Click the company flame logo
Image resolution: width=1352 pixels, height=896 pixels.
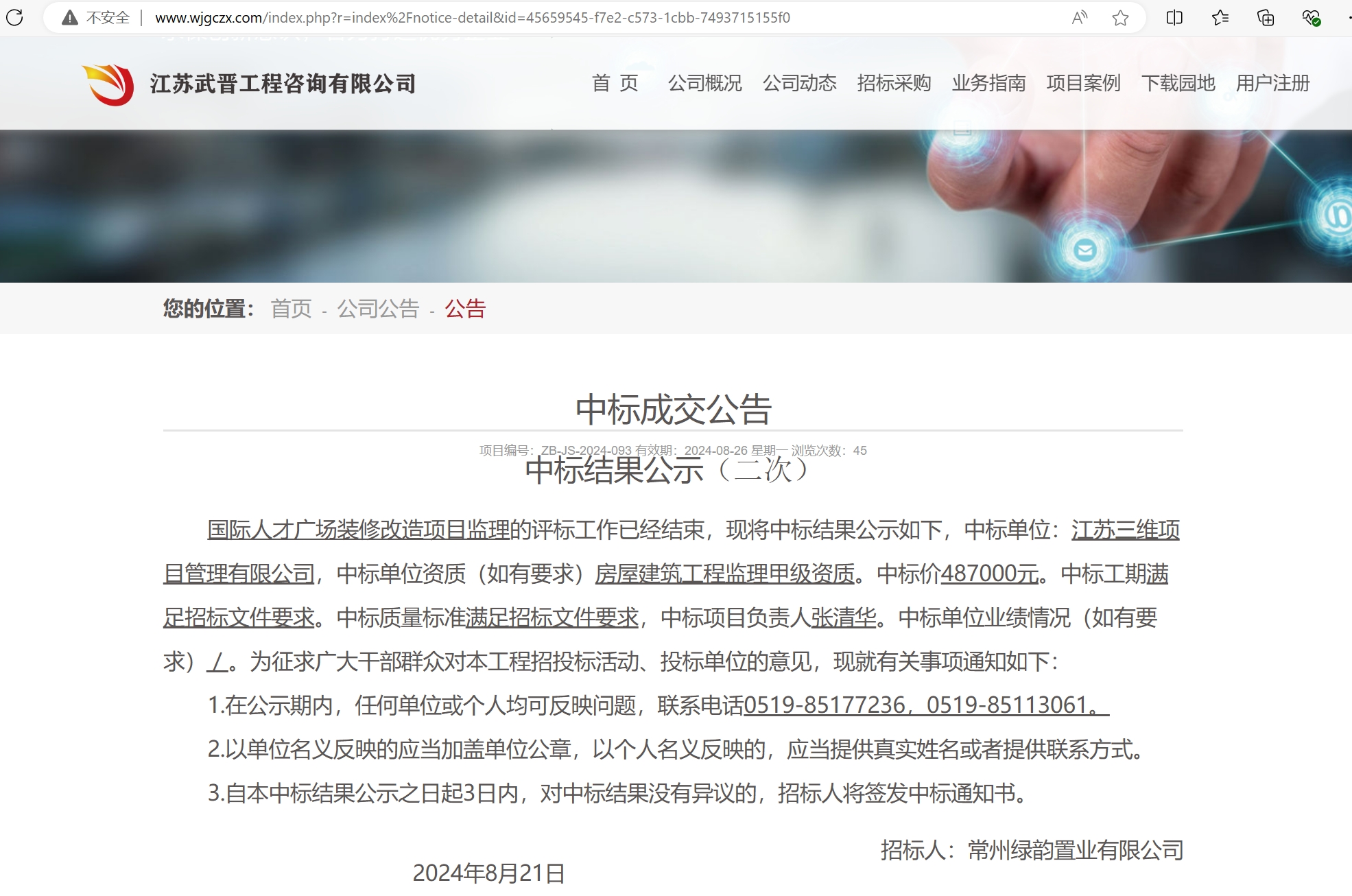pos(108,84)
